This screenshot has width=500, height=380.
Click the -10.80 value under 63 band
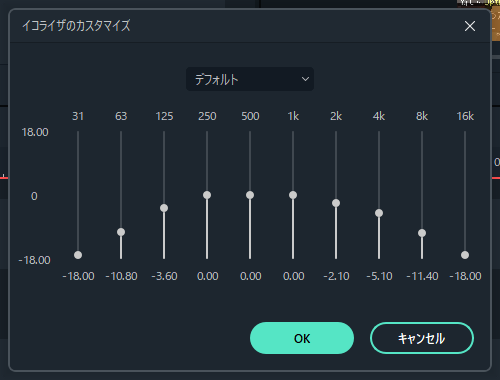pyautogui.click(x=121, y=276)
